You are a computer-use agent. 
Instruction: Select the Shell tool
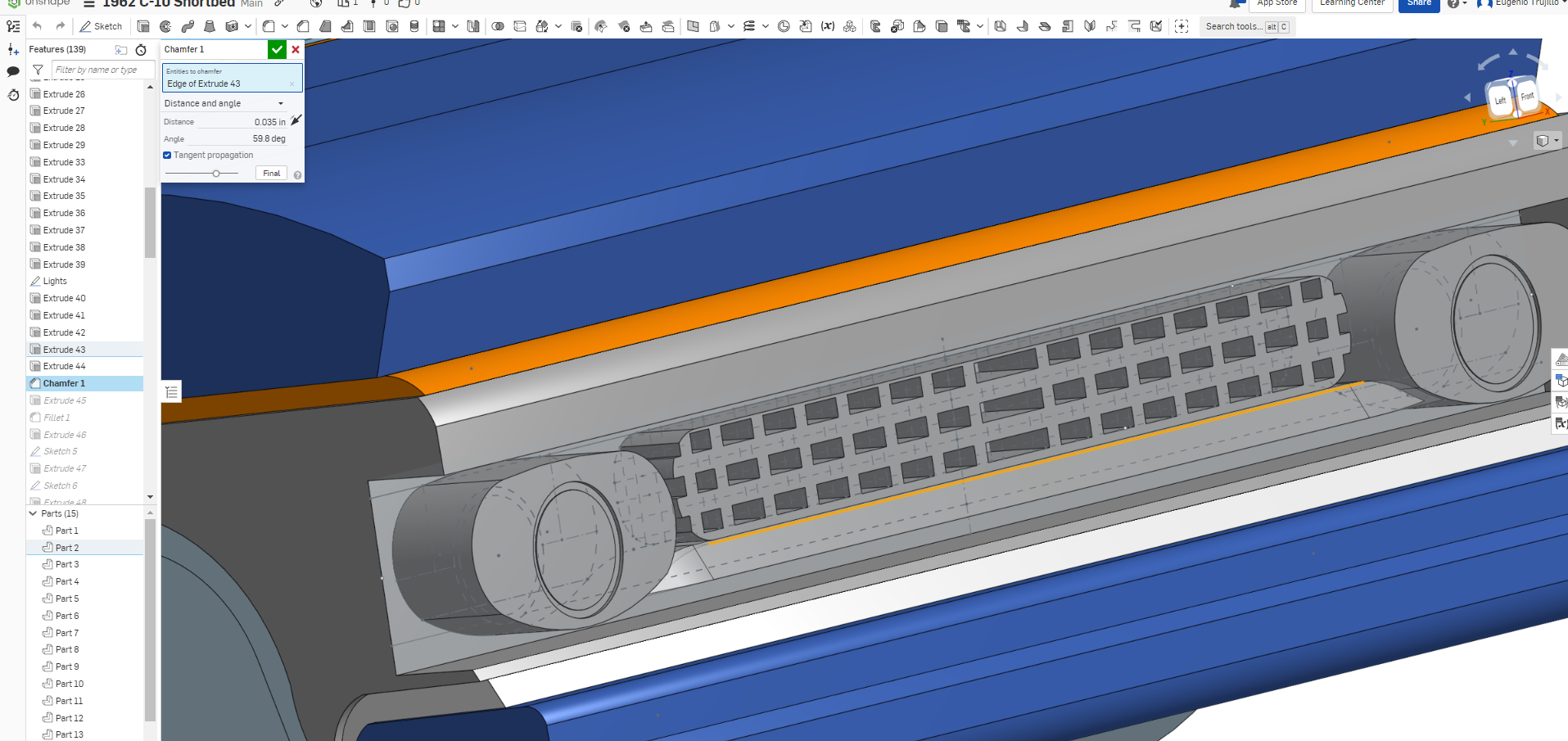point(368,25)
